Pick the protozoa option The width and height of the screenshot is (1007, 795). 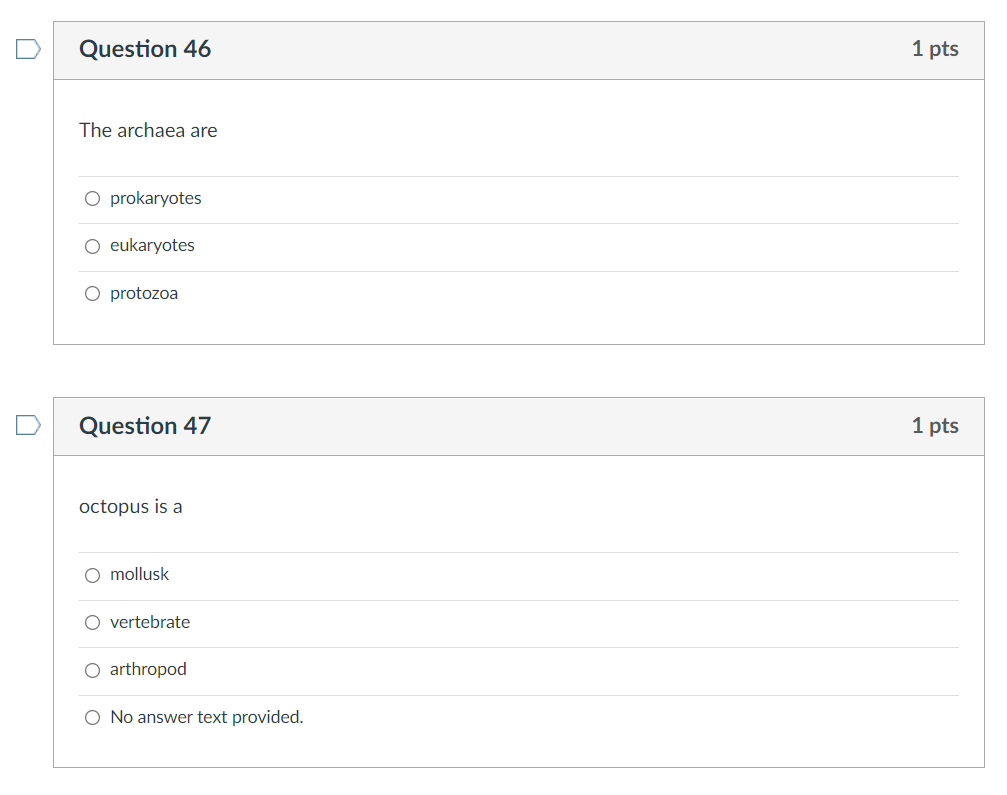92,293
